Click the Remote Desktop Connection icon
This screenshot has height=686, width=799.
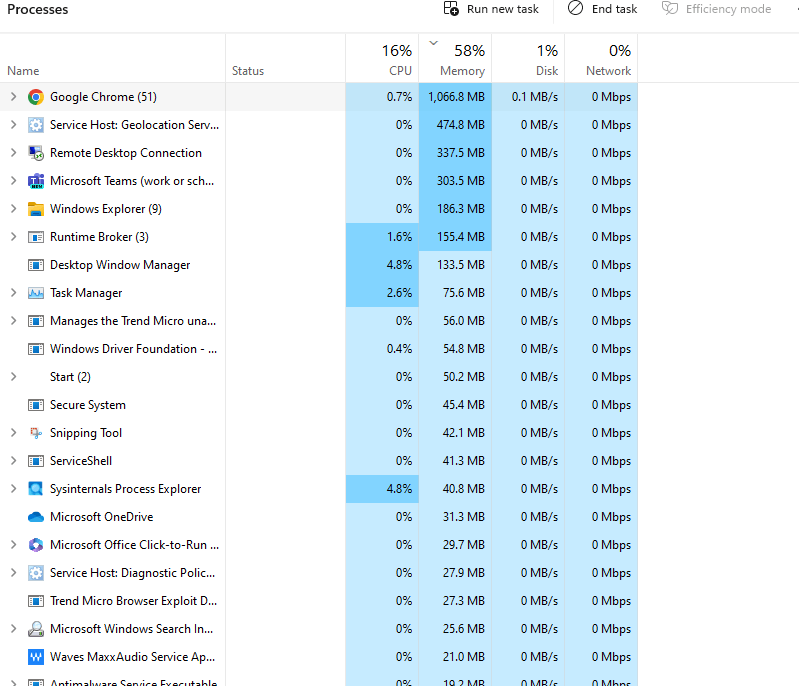pyautogui.click(x=36, y=153)
